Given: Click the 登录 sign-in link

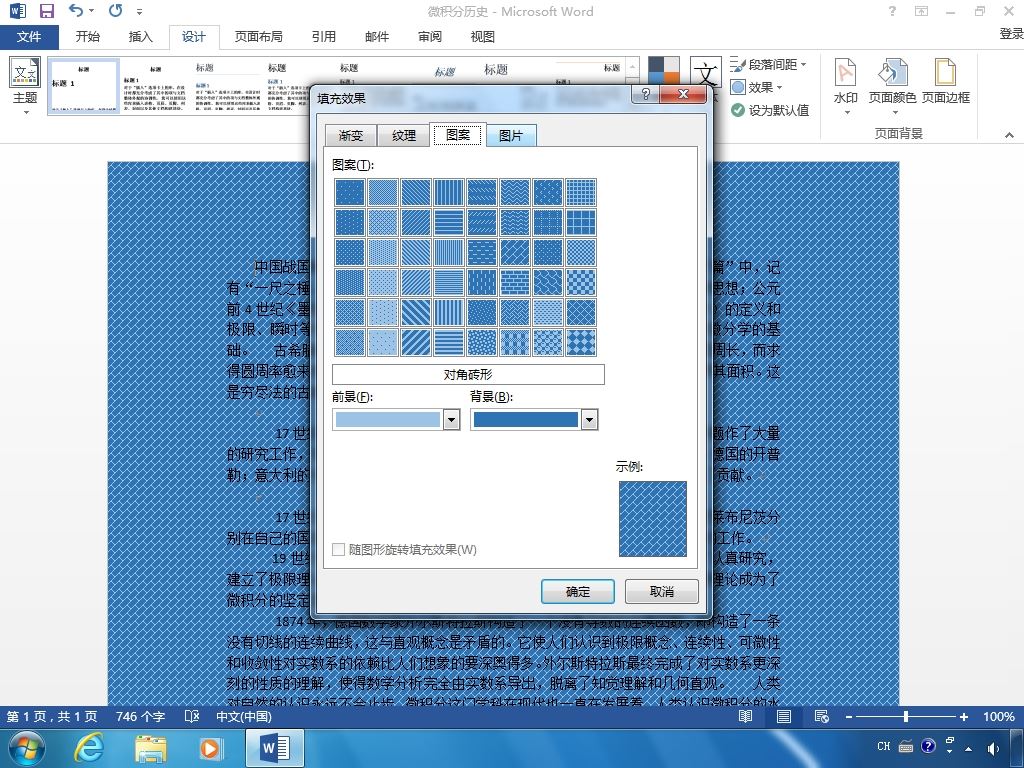Looking at the screenshot, I should [x=1012, y=33].
